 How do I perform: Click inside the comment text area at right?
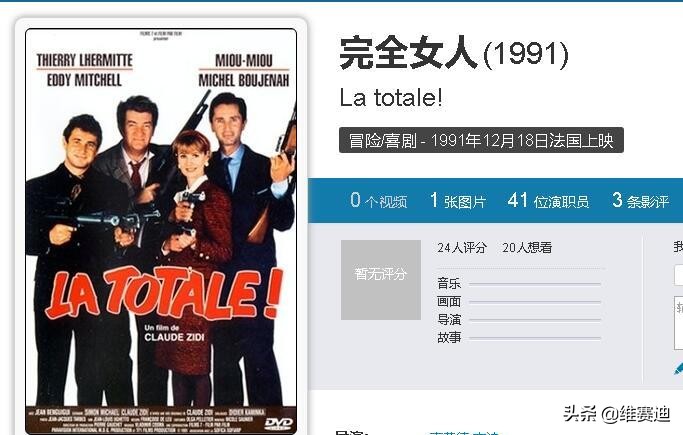click(x=679, y=322)
